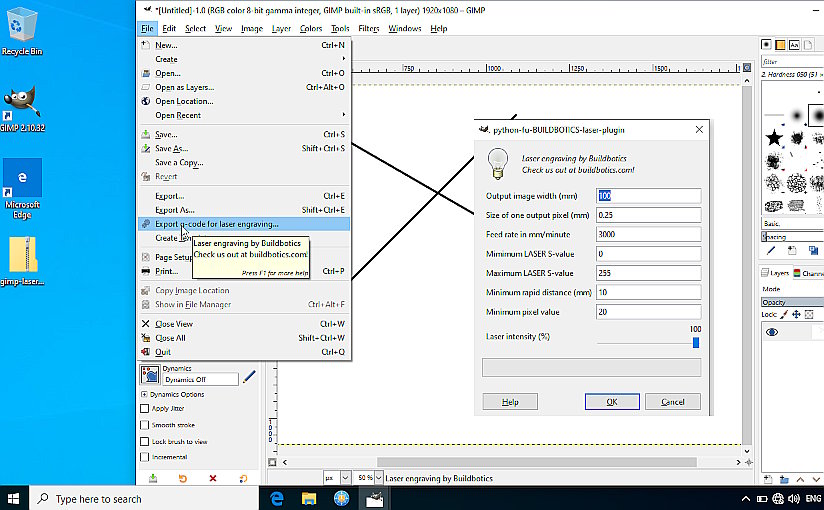Click Help in laser plugin dialog

click(x=510, y=402)
